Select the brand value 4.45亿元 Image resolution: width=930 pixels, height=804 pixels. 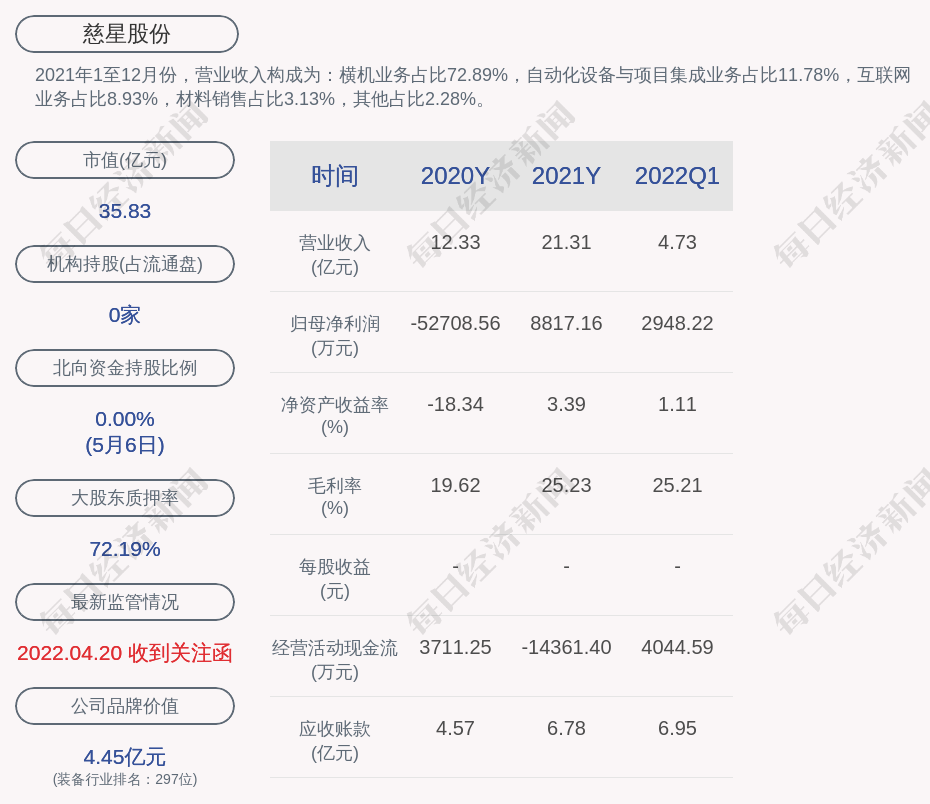tap(125, 757)
